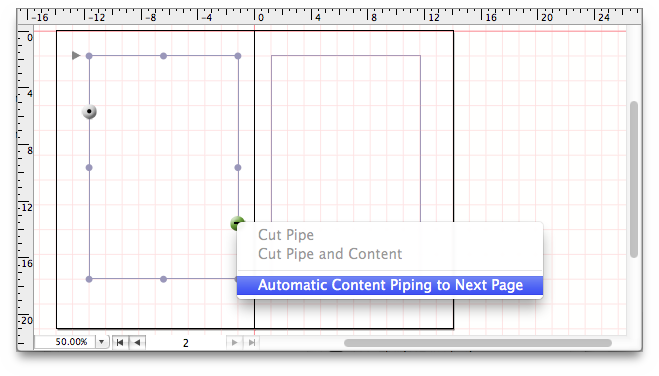Screen dimensions: 659x376
Task: Go to first page using the skip-to-start arrow
Action: (x=120, y=342)
